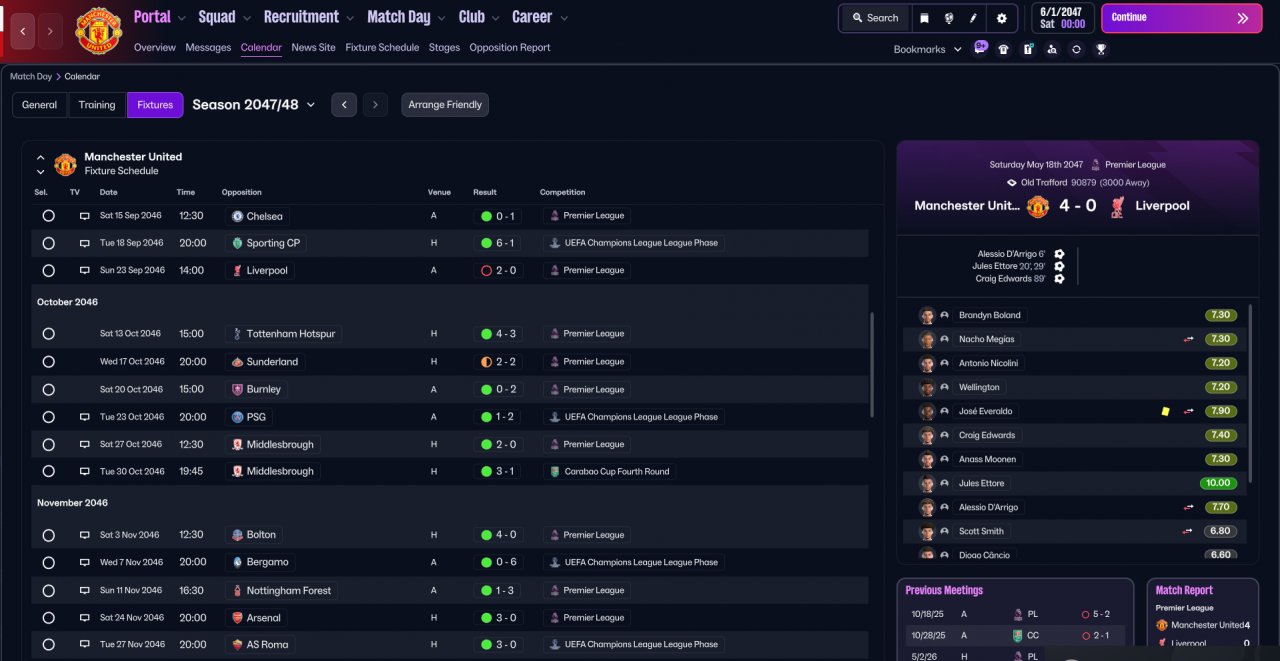Viewport: 1280px width, 661px height.
Task: Select the radio button for PSG fixture
Action: coord(48,417)
